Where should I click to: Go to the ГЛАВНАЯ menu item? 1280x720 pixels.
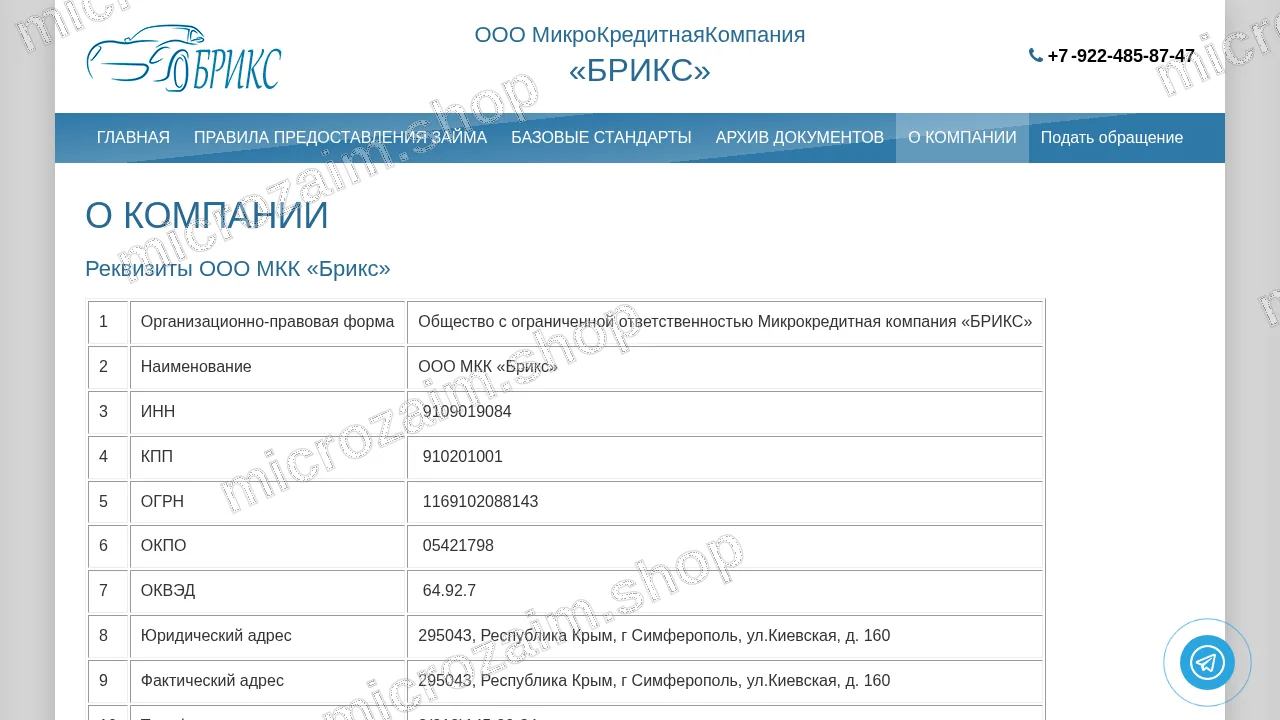133,138
